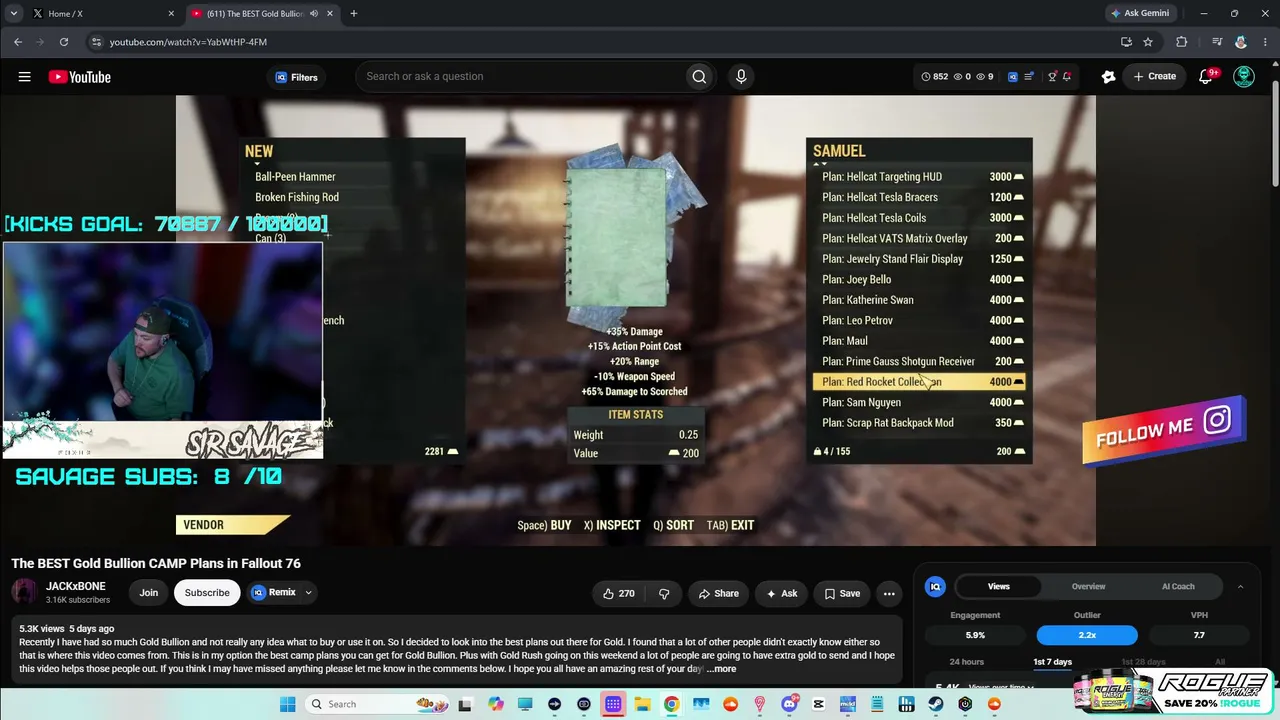The height and width of the screenshot is (720, 1280).
Task: Open Chrome extensions puzzle icon
Action: tap(1182, 42)
